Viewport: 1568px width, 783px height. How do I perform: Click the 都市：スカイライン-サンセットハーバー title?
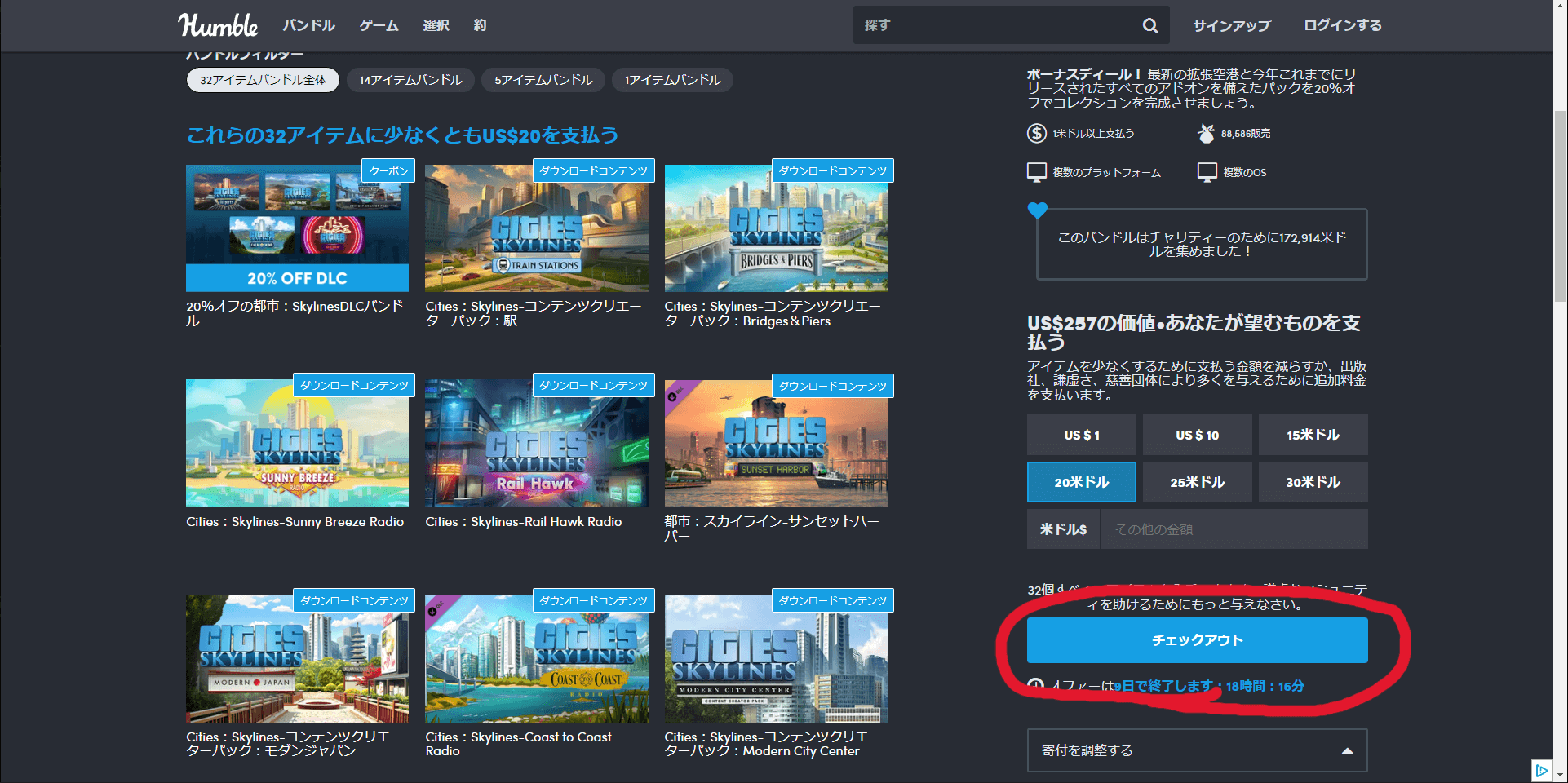pos(772,529)
